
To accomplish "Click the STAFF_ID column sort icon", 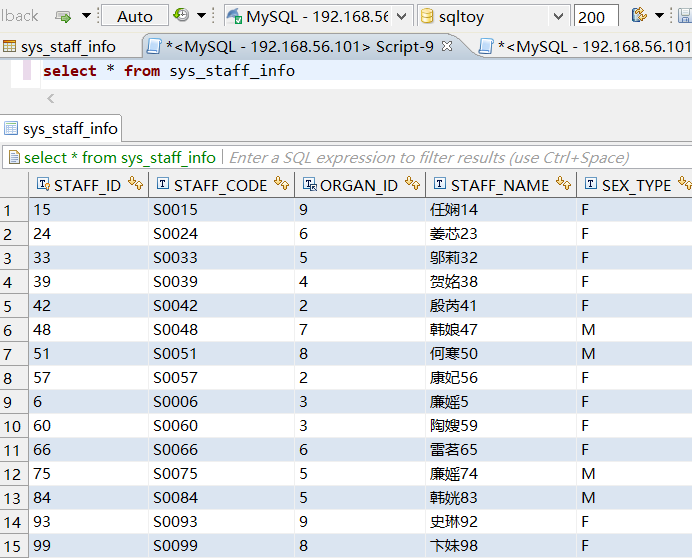I will click(x=136, y=184).
